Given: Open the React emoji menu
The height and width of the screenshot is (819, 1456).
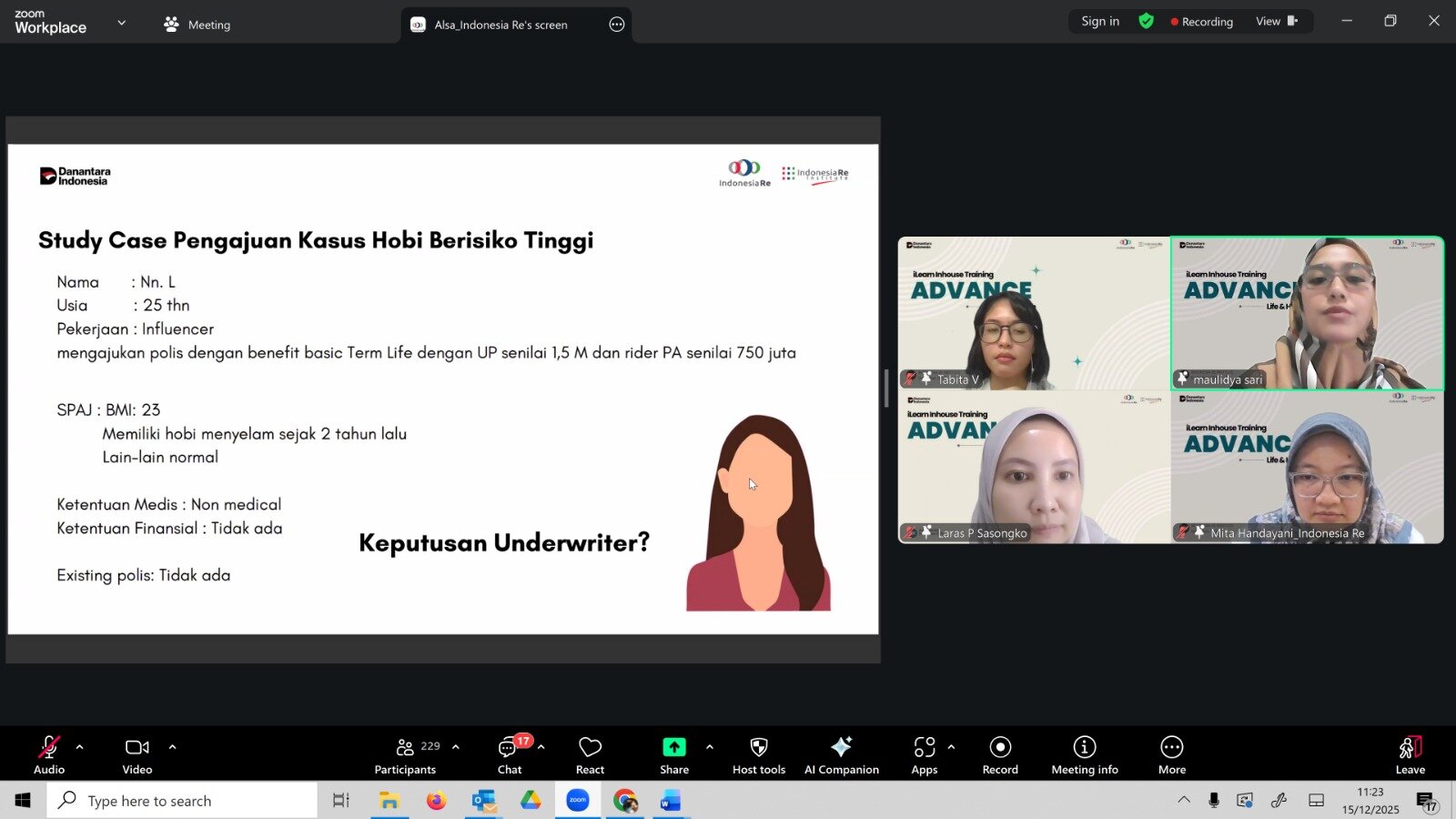Looking at the screenshot, I should pos(590,755).
